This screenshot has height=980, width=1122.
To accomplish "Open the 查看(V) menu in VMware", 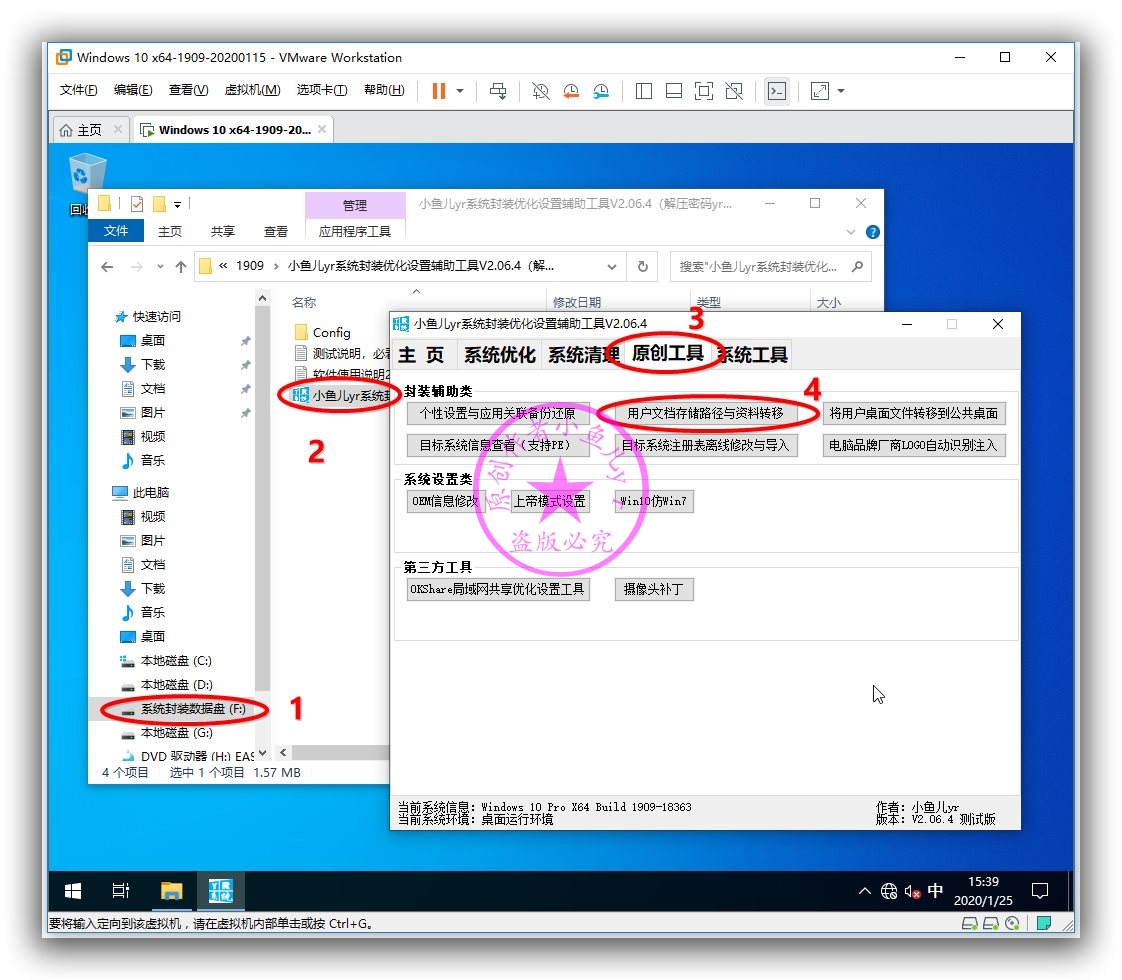I will click(x=188, y=89).
